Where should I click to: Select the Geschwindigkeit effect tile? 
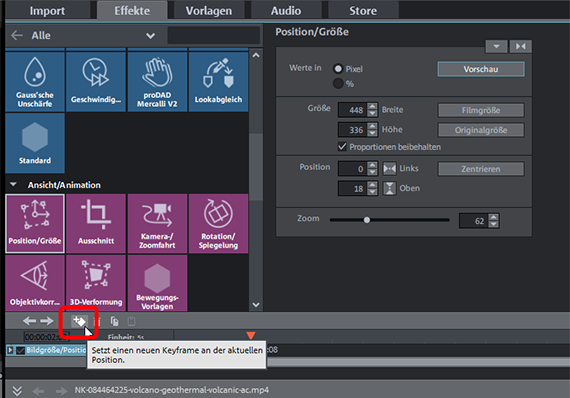[96, 81]
